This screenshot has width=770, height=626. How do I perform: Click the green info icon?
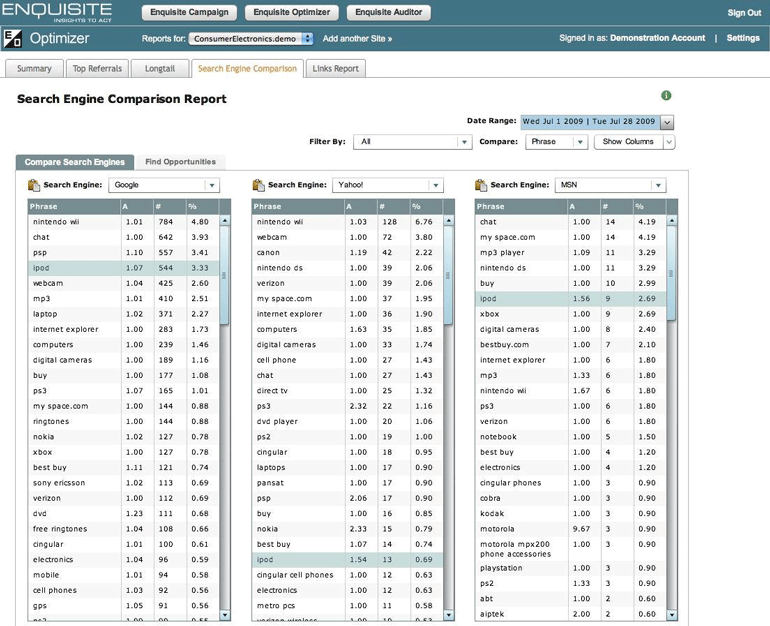click(x=666, y=95)
